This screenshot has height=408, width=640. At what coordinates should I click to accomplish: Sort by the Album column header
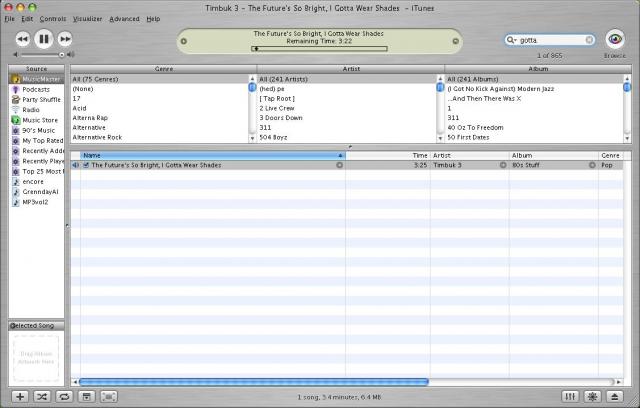click(x=554, y=155)
